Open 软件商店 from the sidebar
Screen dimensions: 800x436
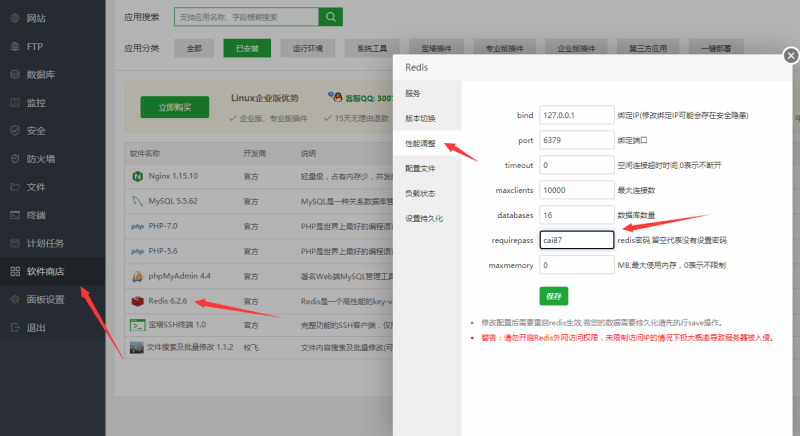click(x=45, y=271)
